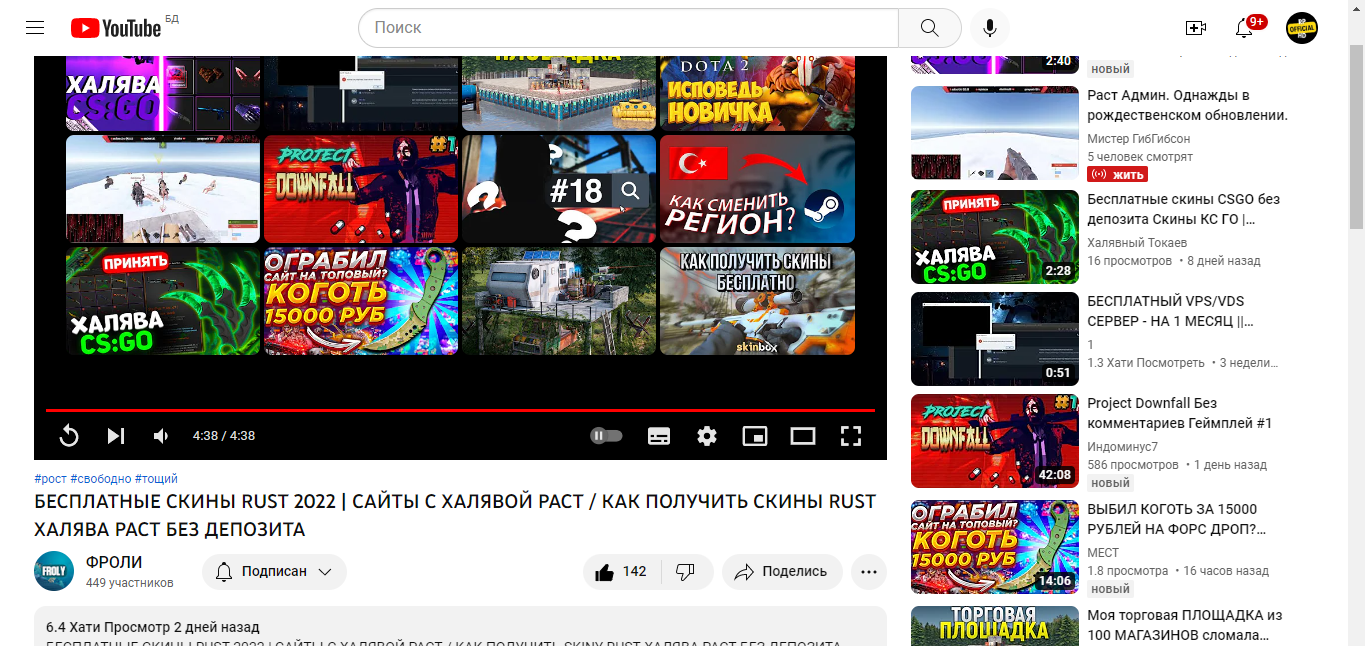Open the hamburger guide menu
This screenshot has height=646, width=1365.
35,27
